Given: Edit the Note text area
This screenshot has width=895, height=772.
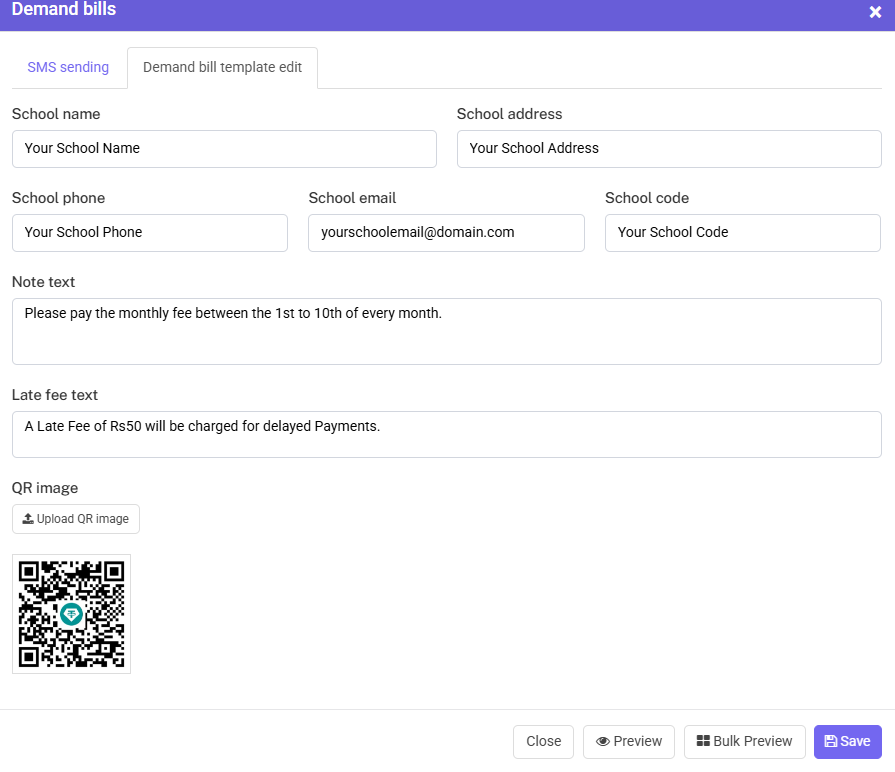Looking at the screenshot, I should point(447,332).
